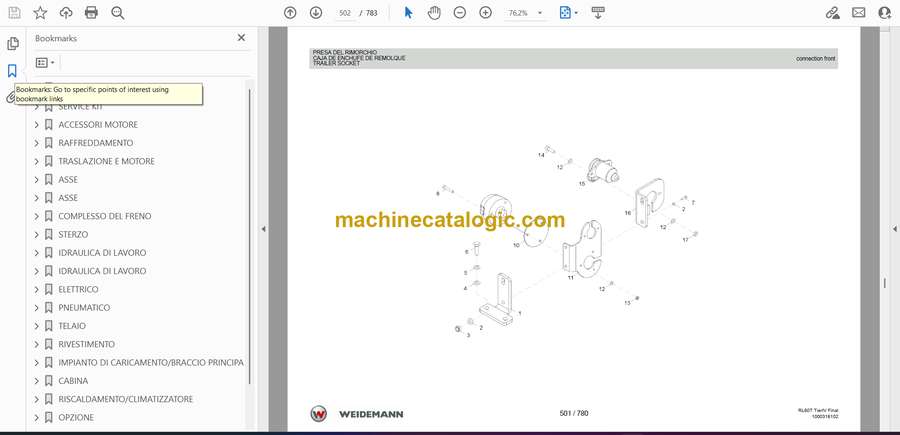
Task: Open the bookmarks options dropdown menu
Action: point(45,62)
